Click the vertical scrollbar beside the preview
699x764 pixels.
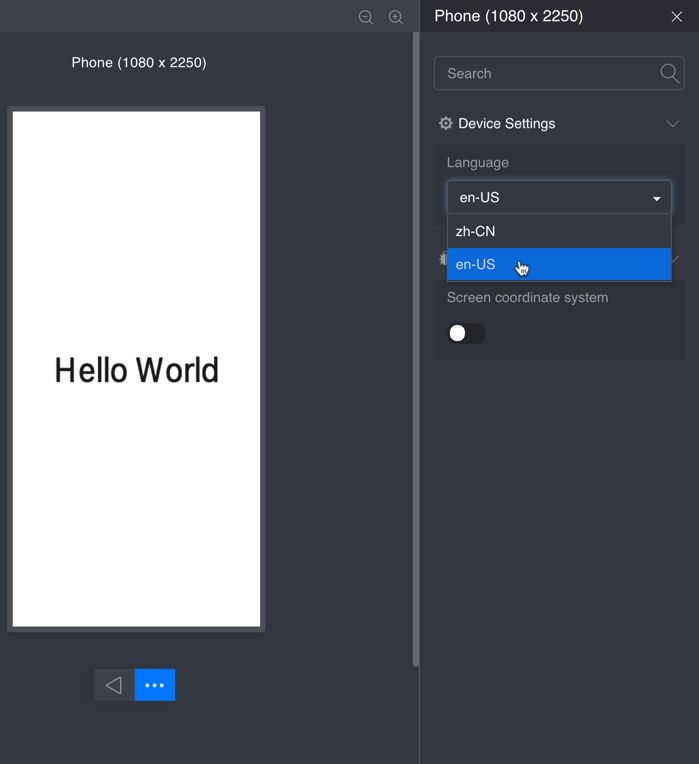point(416,350)
